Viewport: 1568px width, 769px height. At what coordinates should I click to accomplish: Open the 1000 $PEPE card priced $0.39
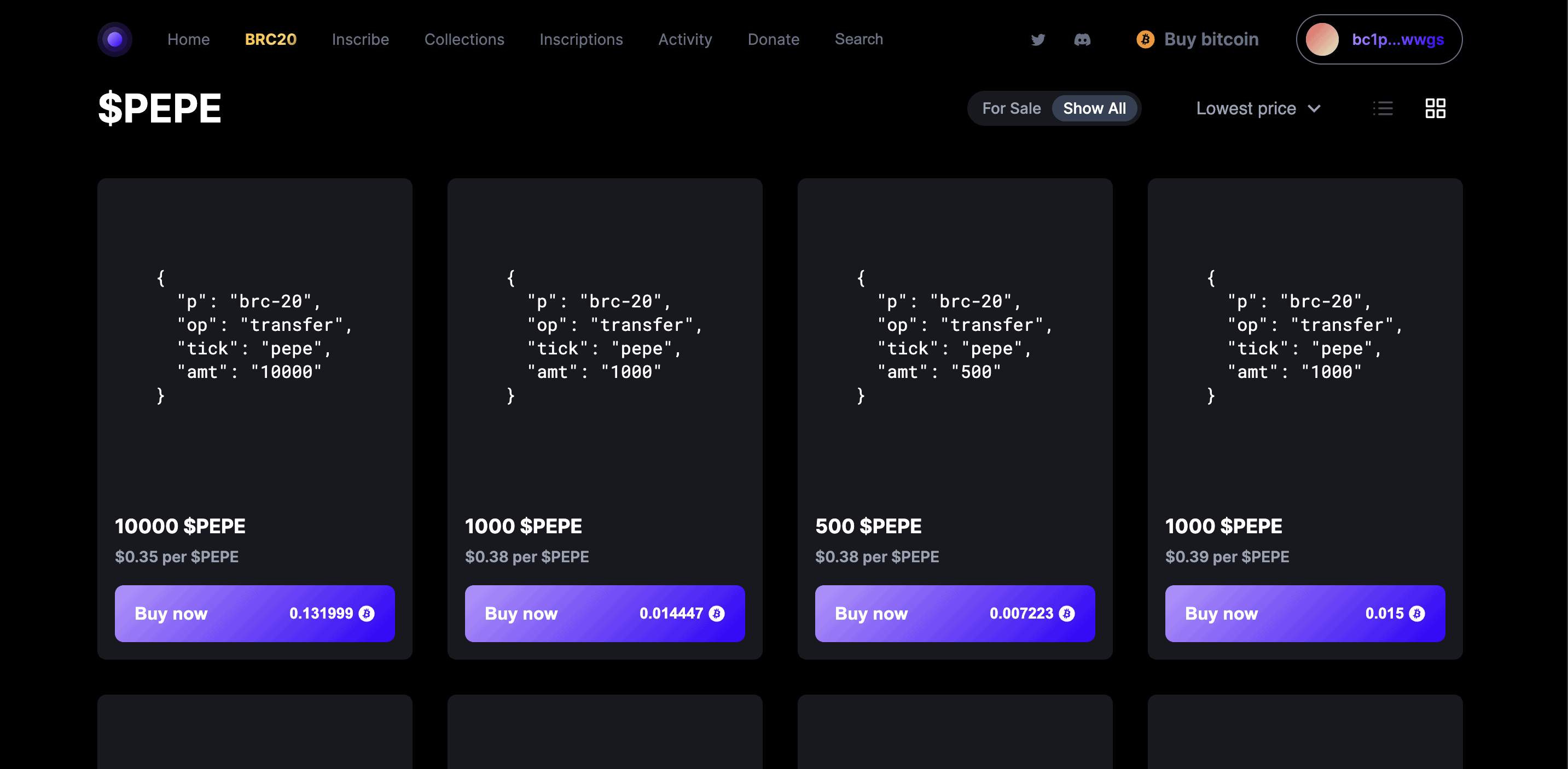click(x=1304, y=365)
